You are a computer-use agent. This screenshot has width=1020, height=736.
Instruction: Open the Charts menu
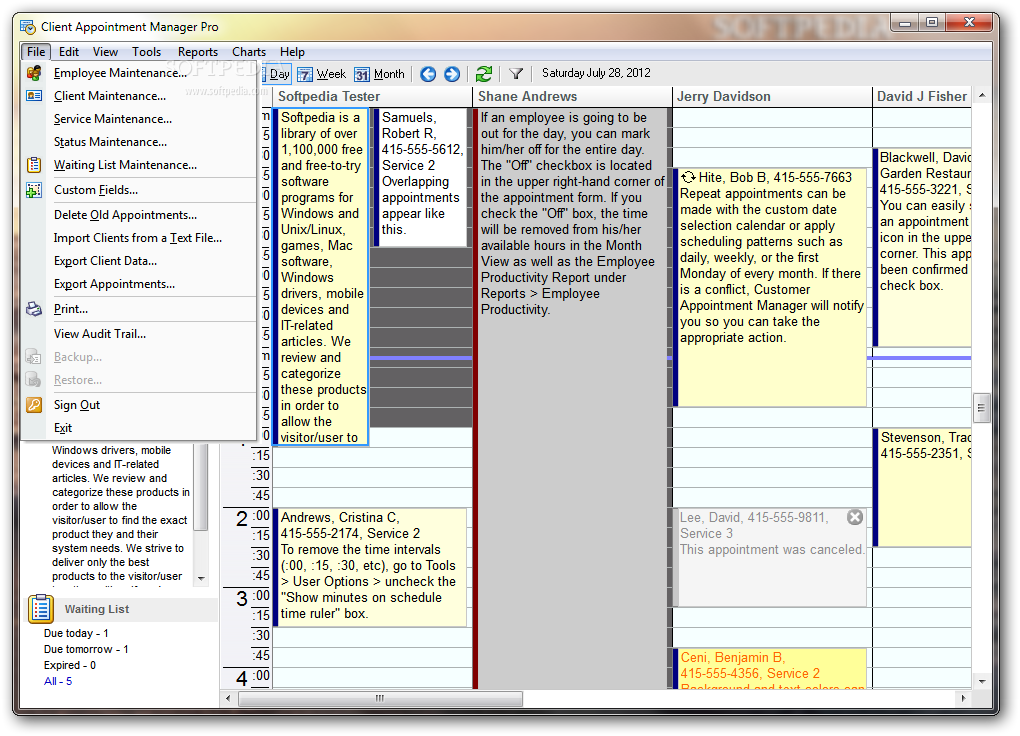(x=248, y=51)
